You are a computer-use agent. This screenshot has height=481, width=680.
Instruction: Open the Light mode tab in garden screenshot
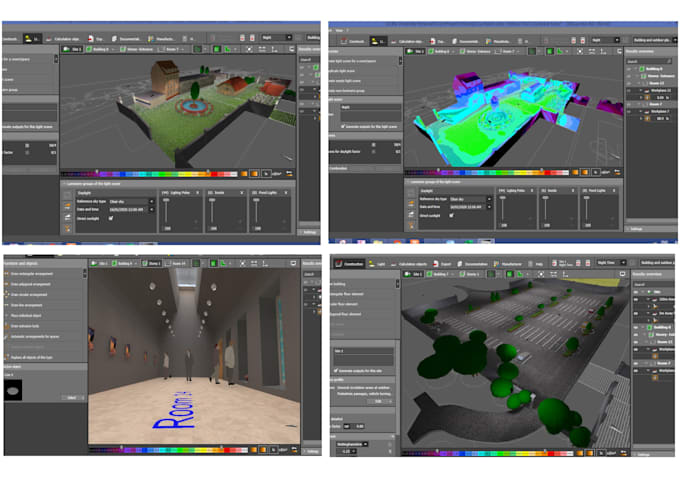click(31, 39)
